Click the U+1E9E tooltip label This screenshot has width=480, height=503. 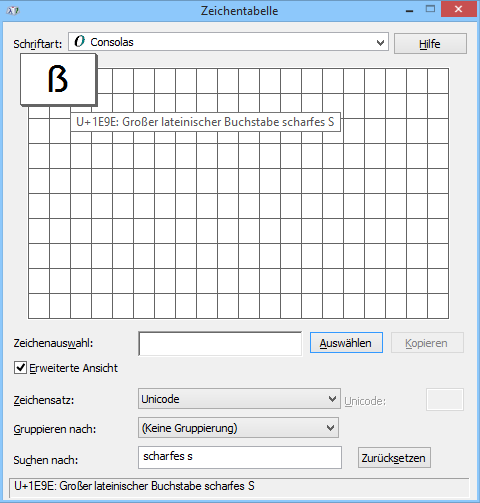pyautogui.click(x=205, y=122)
